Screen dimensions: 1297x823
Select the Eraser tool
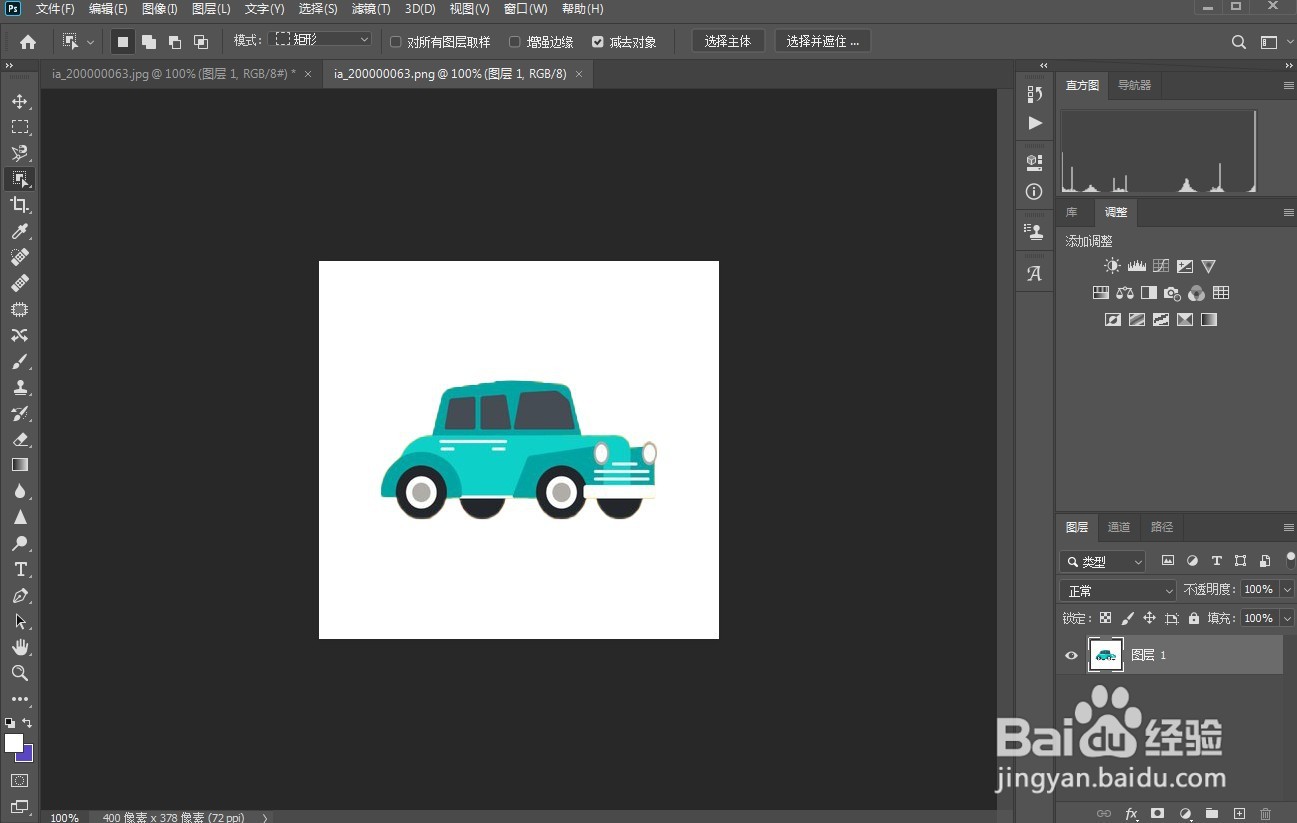point(19,439)
